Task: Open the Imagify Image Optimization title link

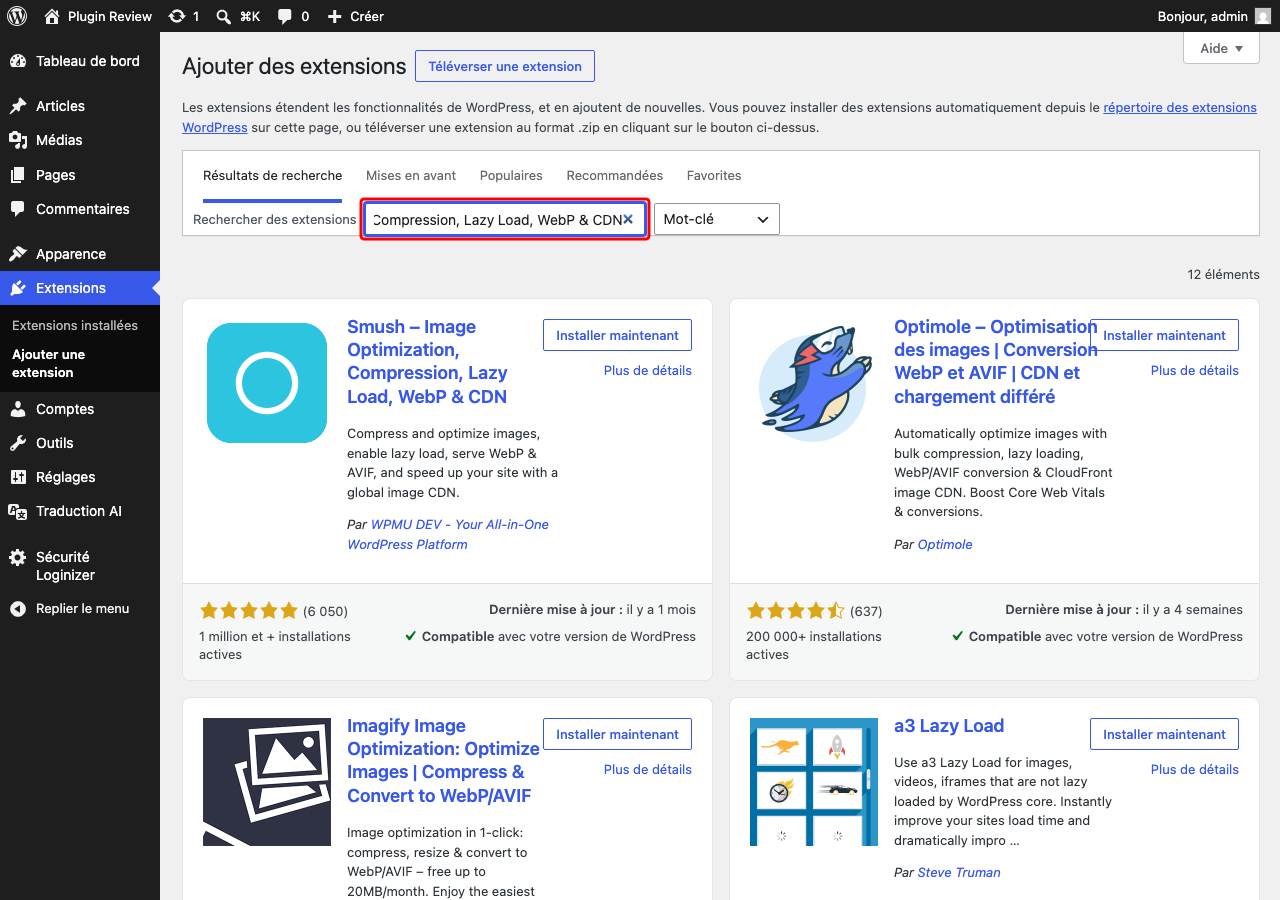Action: click(443, 760)
